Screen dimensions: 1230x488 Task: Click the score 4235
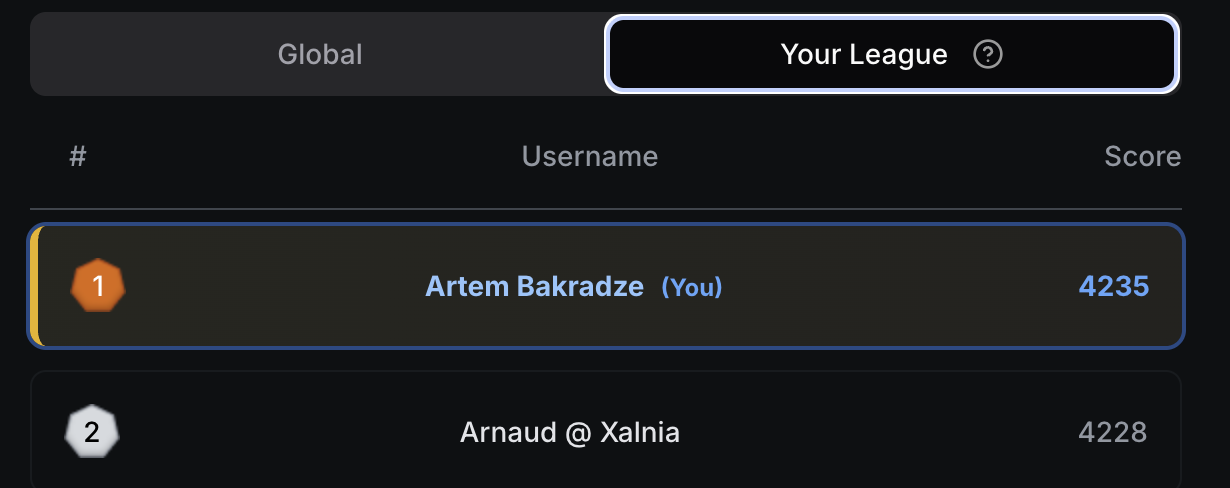tap(1114, 287)
